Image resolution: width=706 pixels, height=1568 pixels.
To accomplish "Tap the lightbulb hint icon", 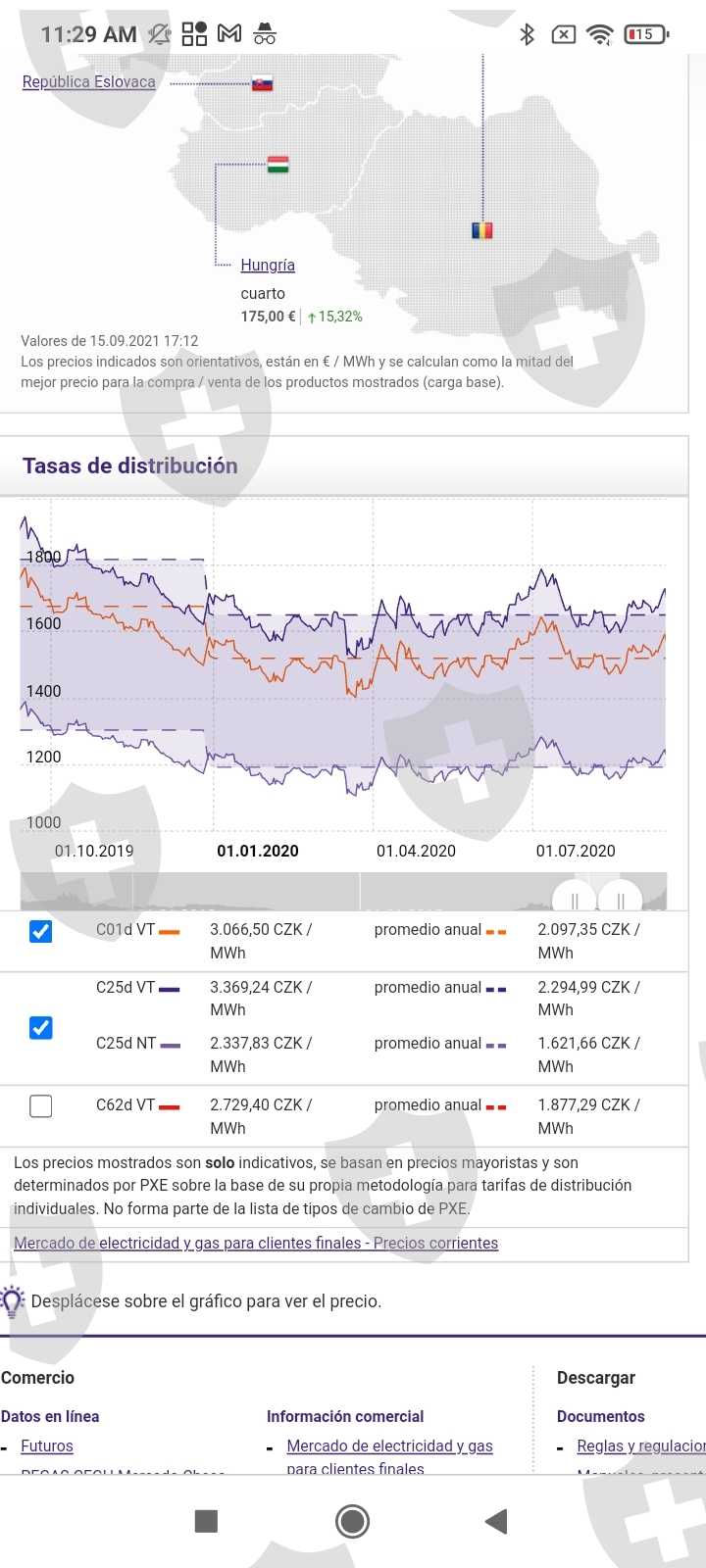I will point(12,1301).
